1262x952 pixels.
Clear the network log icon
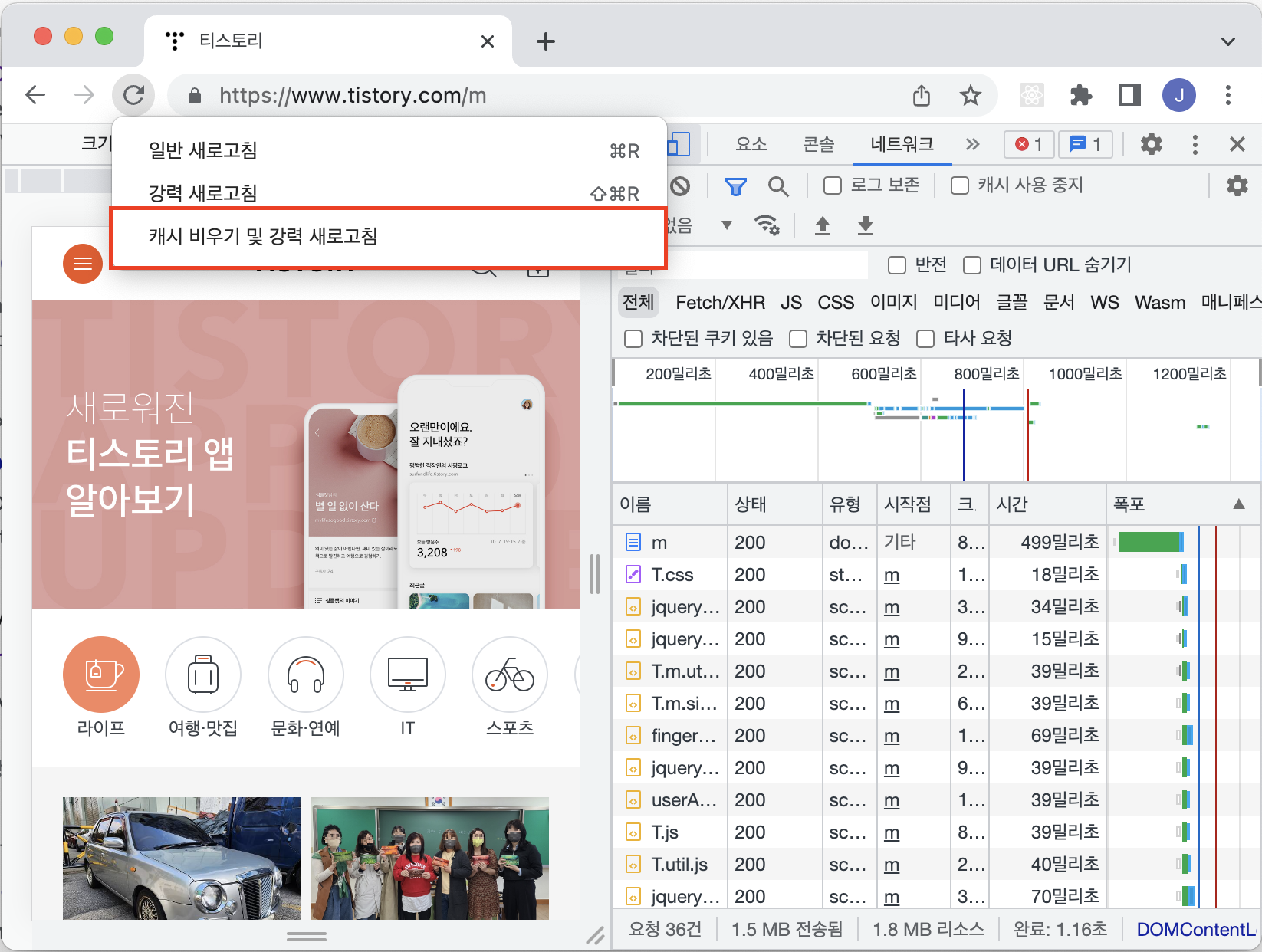coord(680,185)
